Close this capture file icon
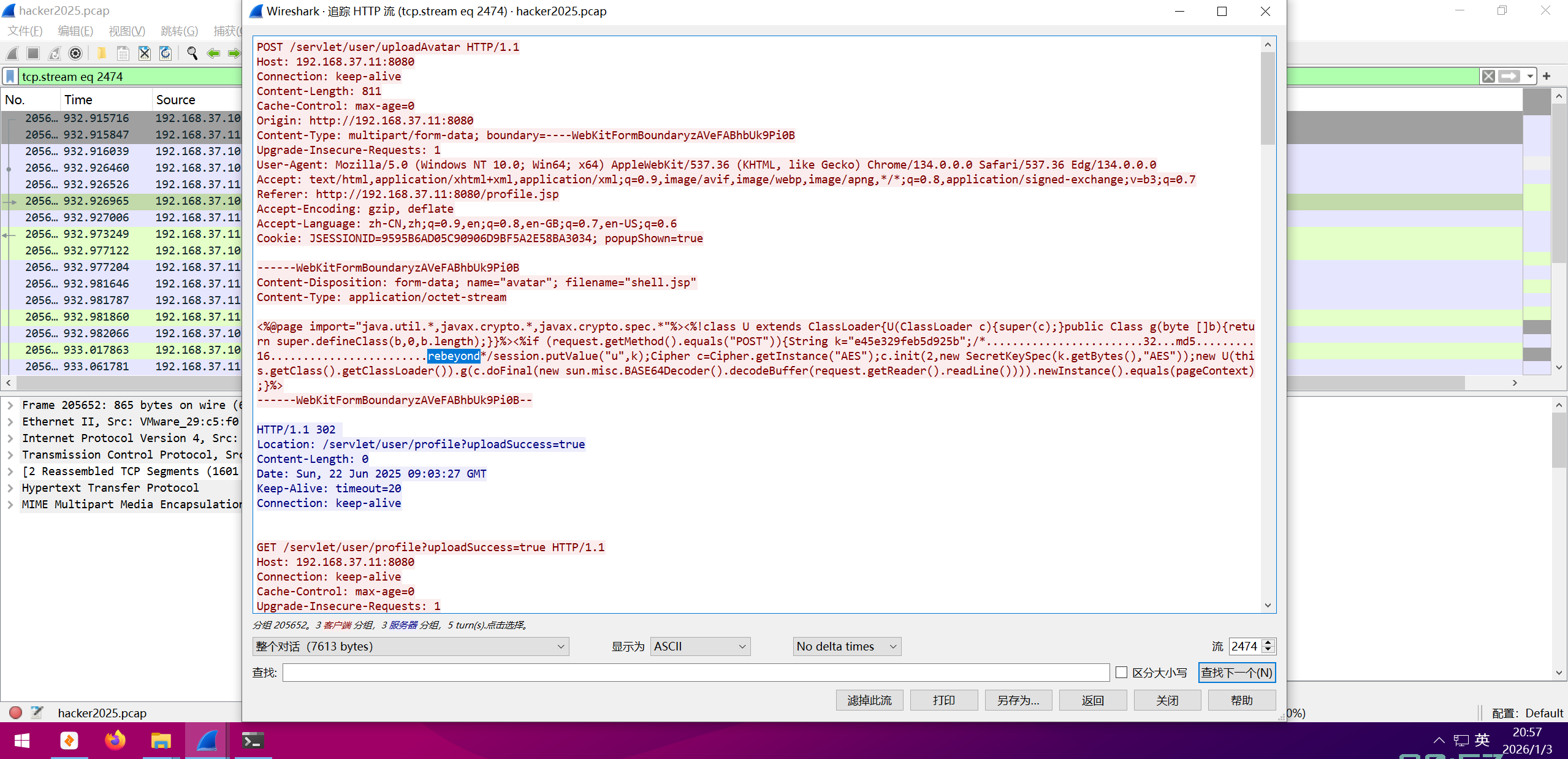The width and height of the screenshot is (1568, 759). click(x=145, y=54)
